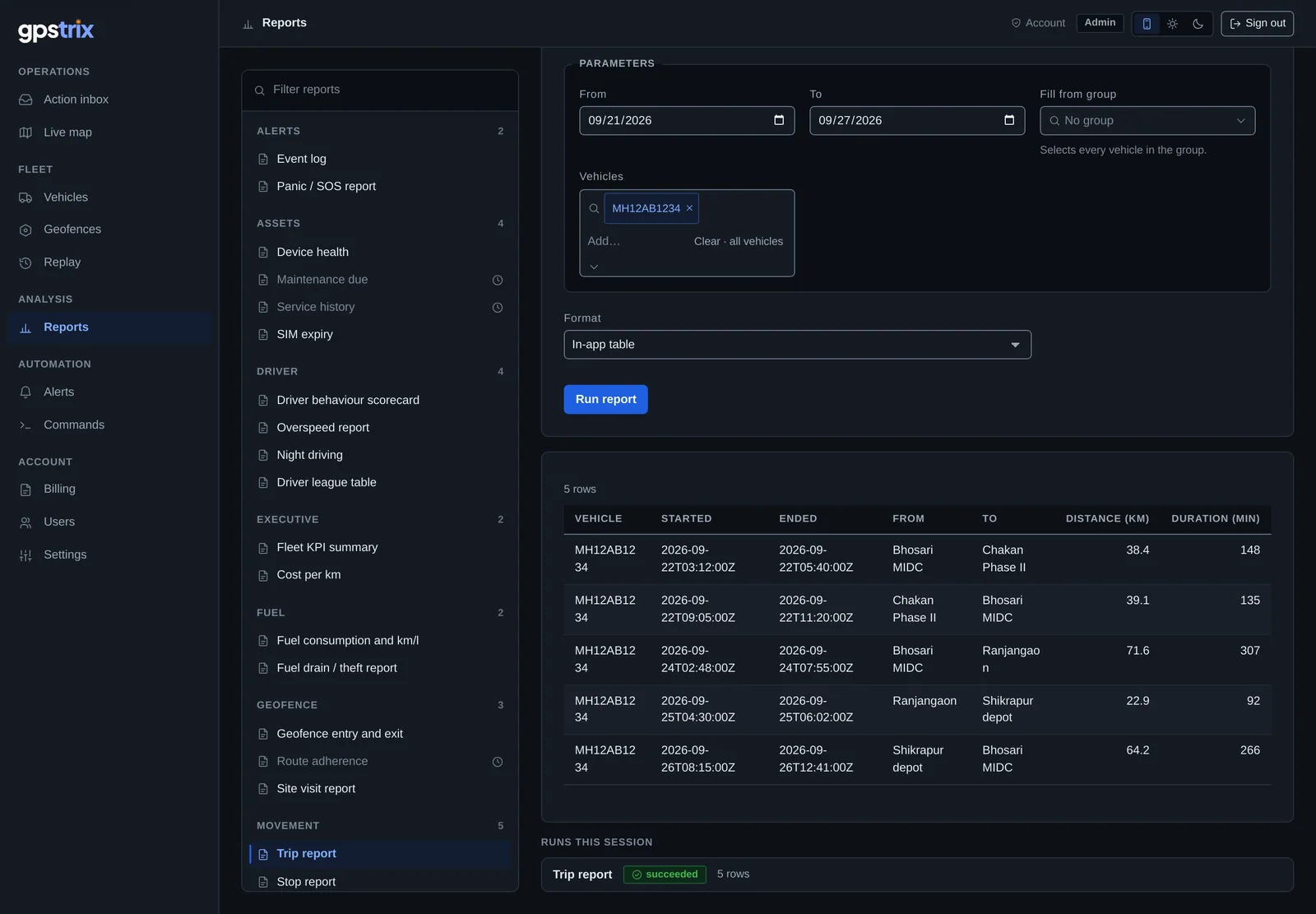Viewport: 1316px width, 914px height.
Task: Open calendar picker on From date
Action: [779, 120]
